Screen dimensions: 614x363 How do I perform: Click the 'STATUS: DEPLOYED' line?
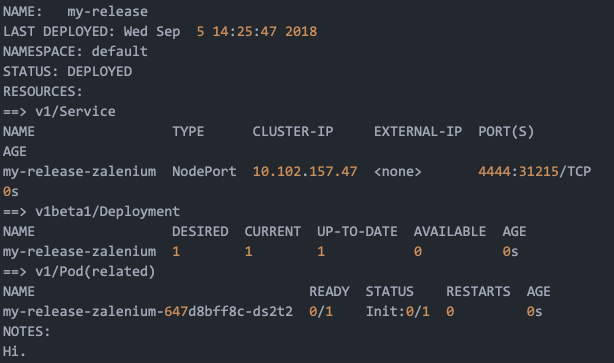click(67, 71)
